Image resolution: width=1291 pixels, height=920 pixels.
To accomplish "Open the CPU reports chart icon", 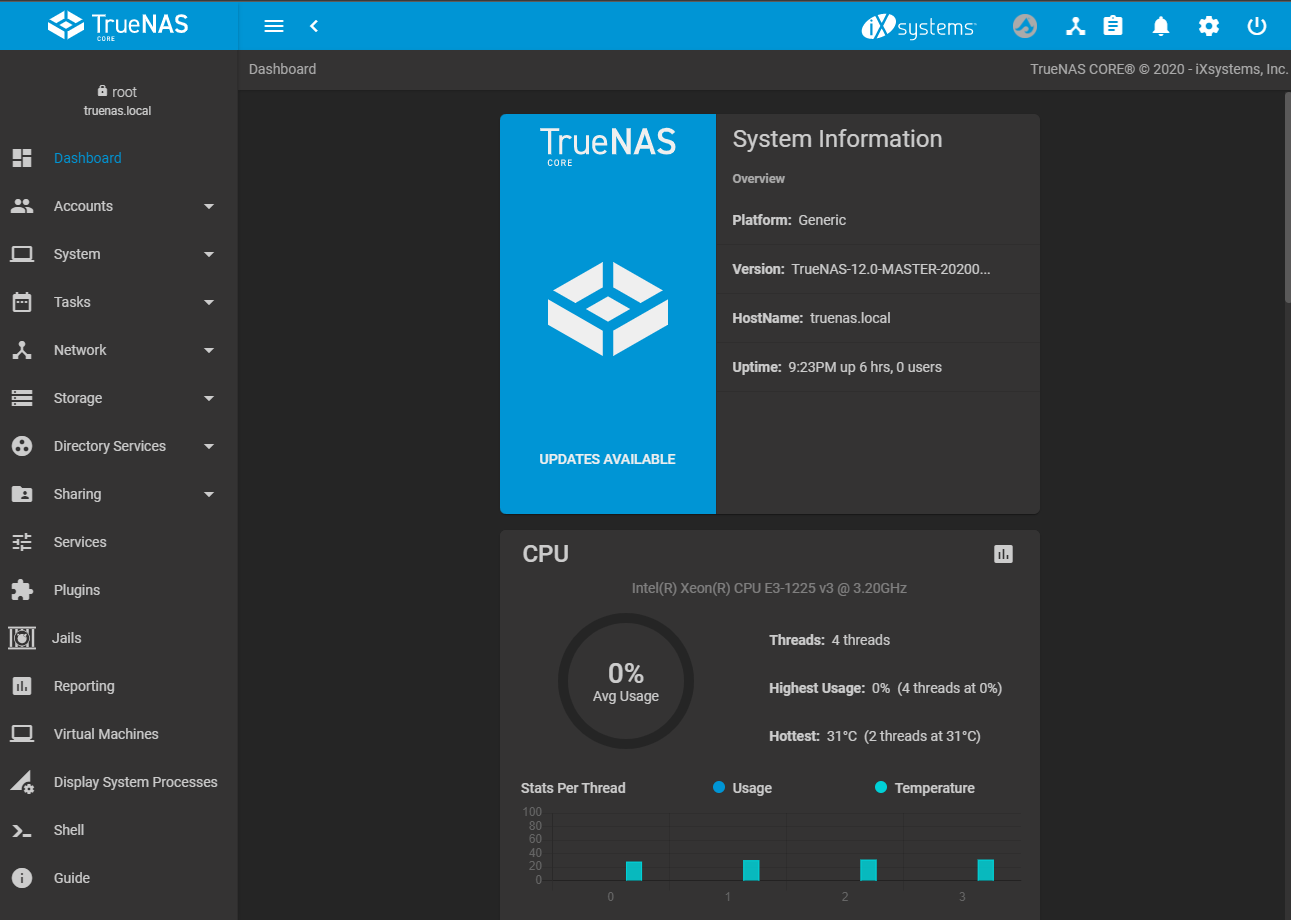I will tap(1003, 554).
